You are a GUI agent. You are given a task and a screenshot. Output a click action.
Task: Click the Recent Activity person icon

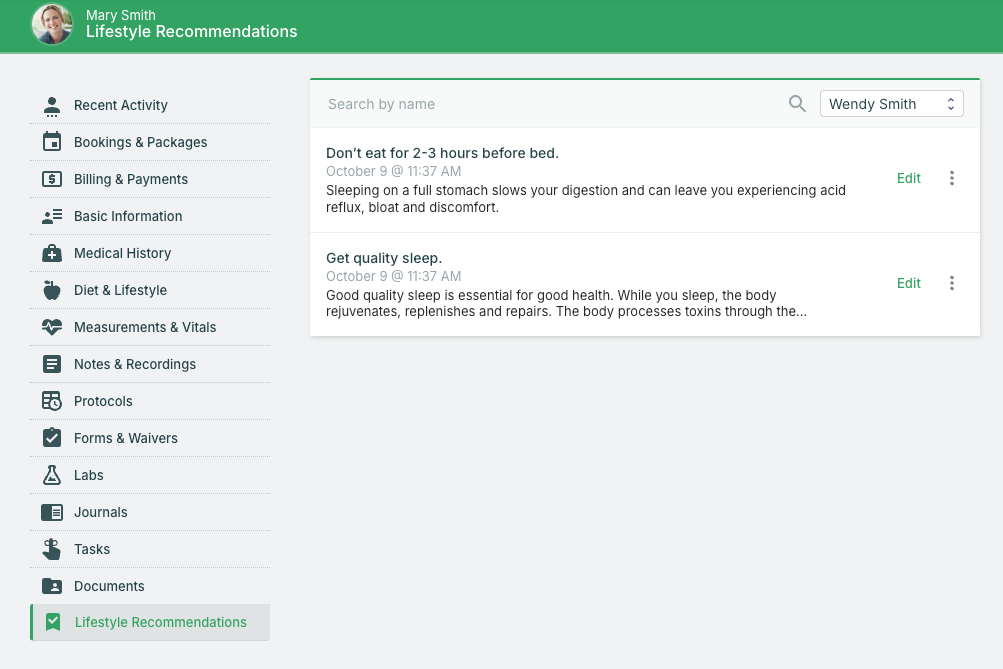(x=52, y=105)
